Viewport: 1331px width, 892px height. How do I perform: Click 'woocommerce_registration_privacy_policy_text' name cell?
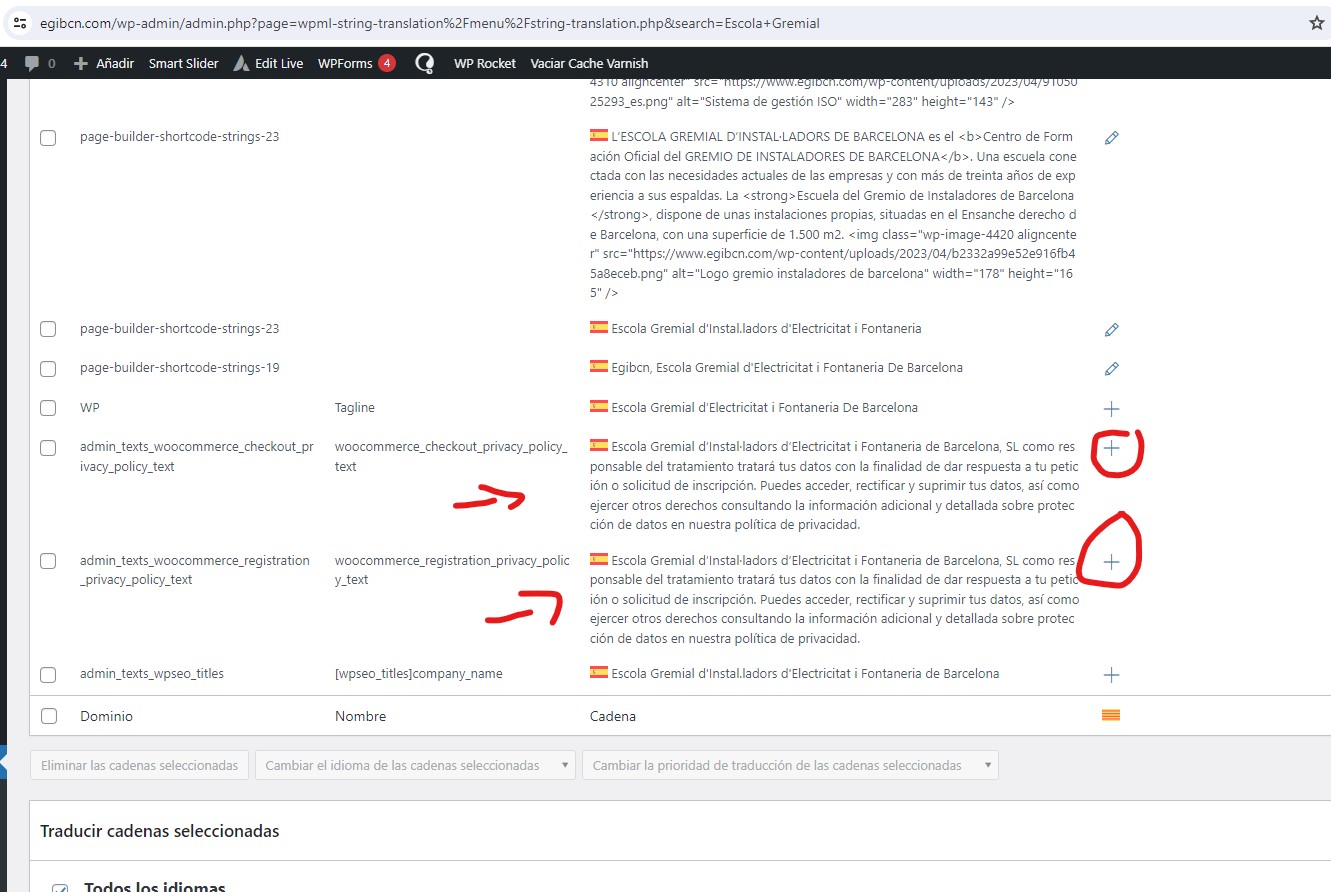pos(452,570)
